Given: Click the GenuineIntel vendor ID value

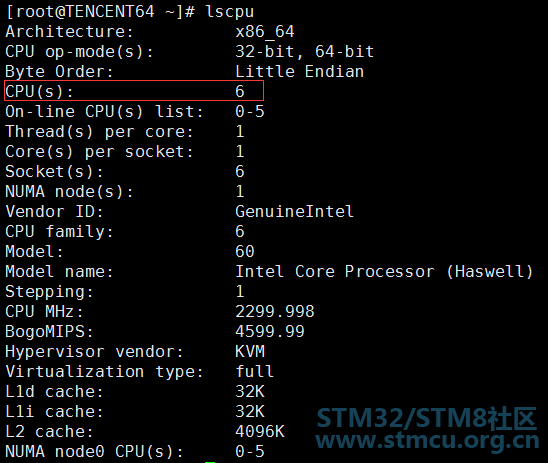Looking at the screenshot, I should 294,211.
